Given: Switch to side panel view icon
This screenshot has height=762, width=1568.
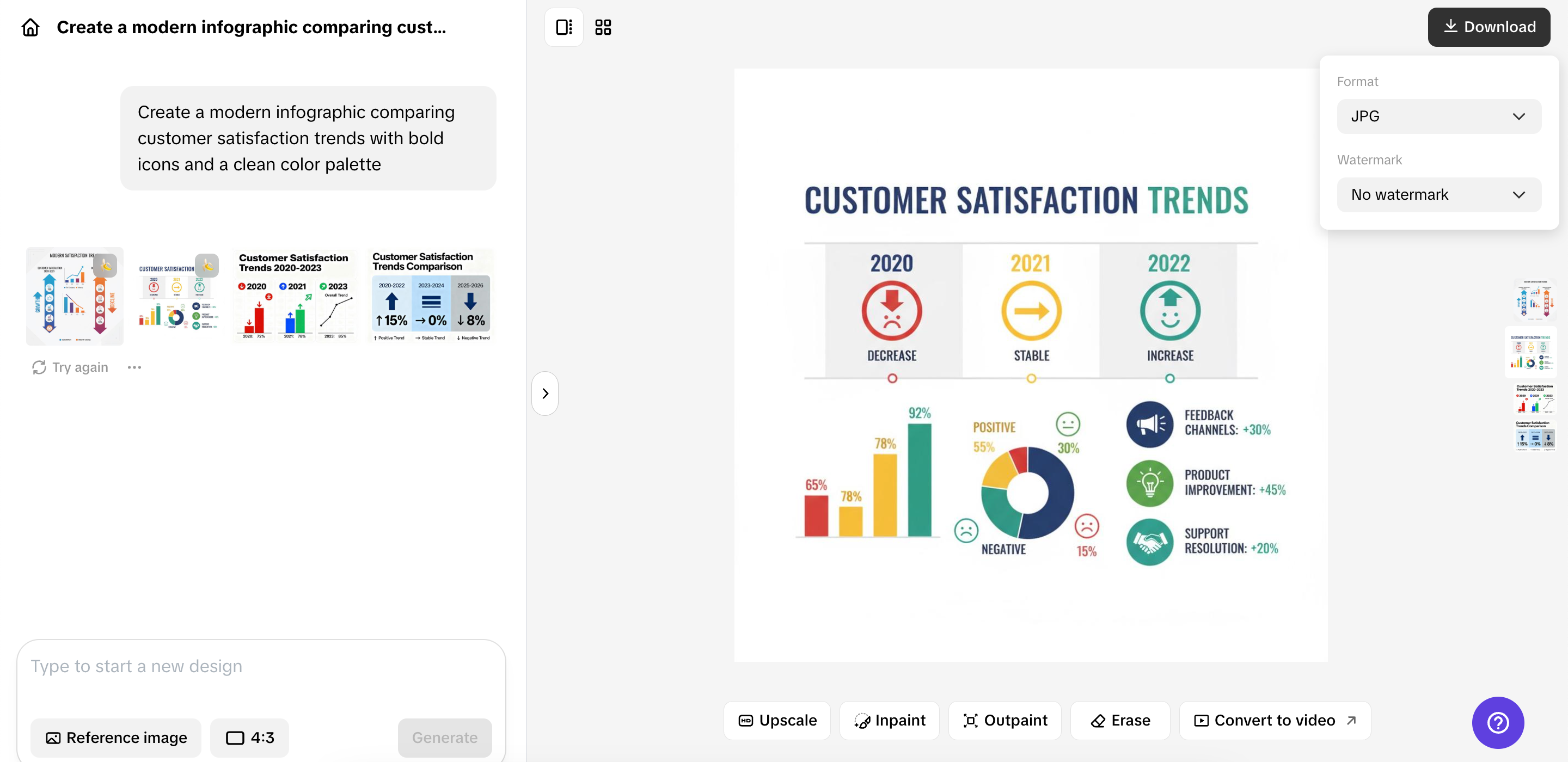Looking at the screenshot, I should pyautogui.click(x=563, y=27).
